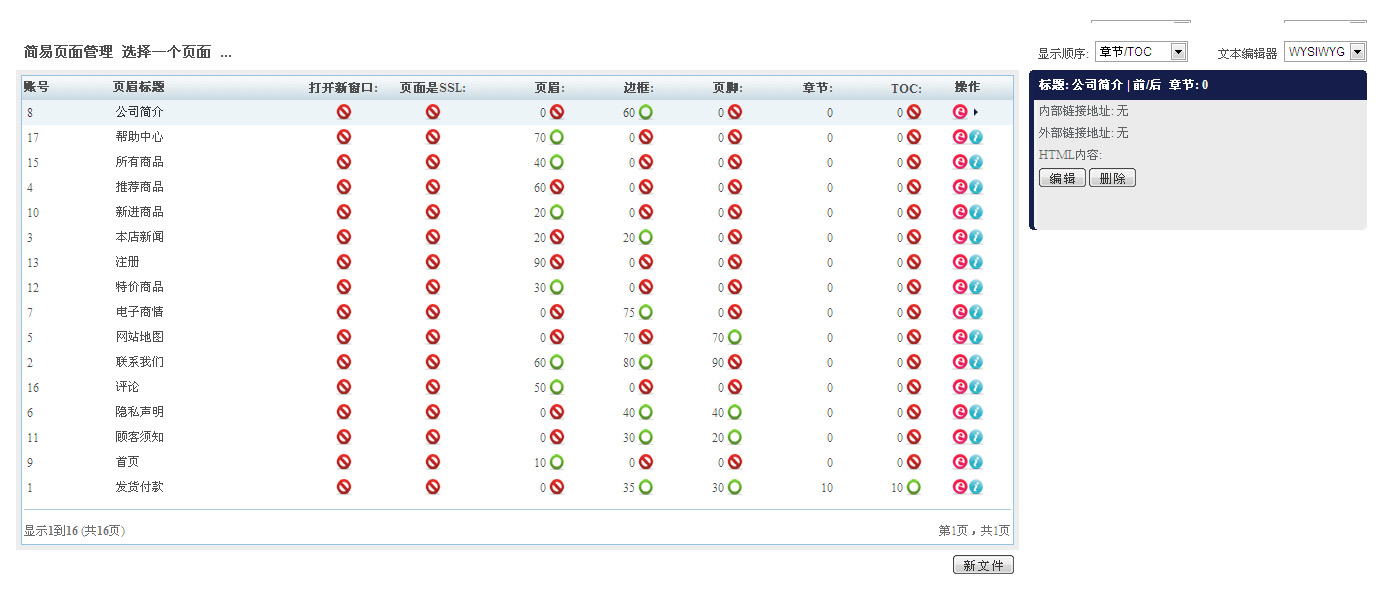Click the 删除 button in side panel
The width and height of the screenshot is (1383, 602).
click(1112, 178)
